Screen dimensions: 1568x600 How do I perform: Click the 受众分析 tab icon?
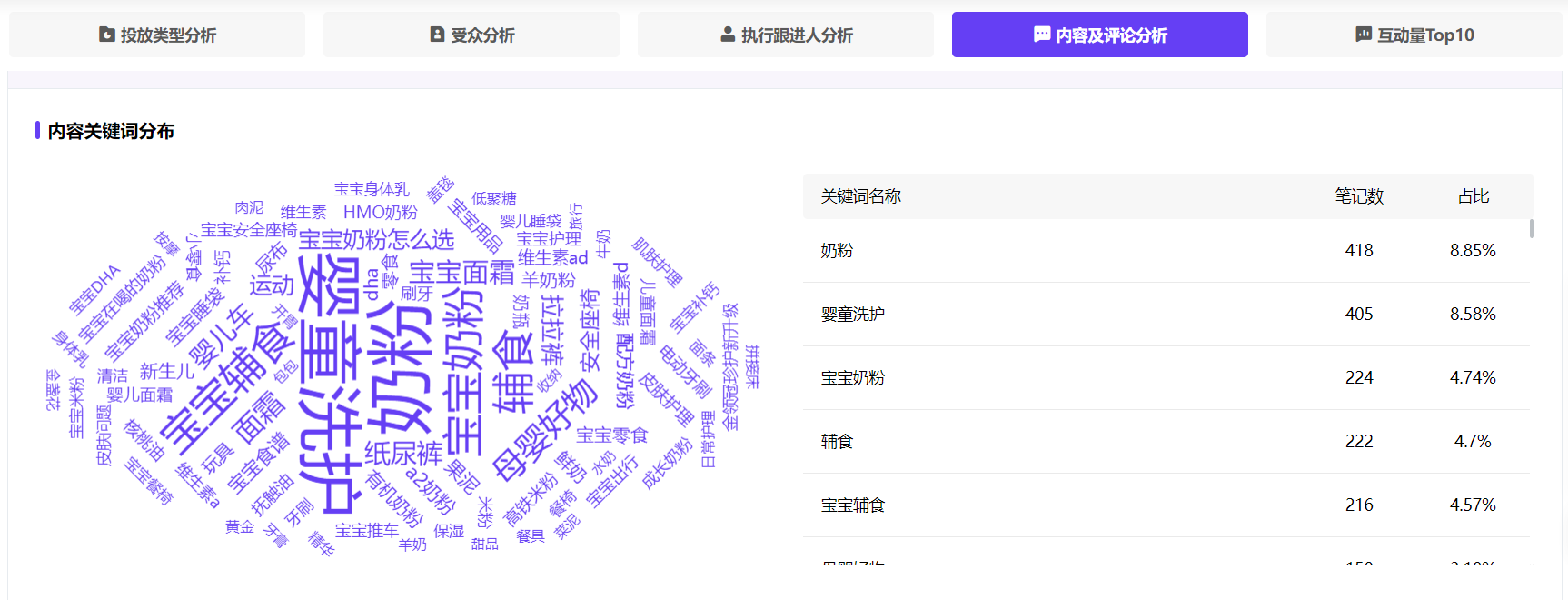click(x=437, y=35)
